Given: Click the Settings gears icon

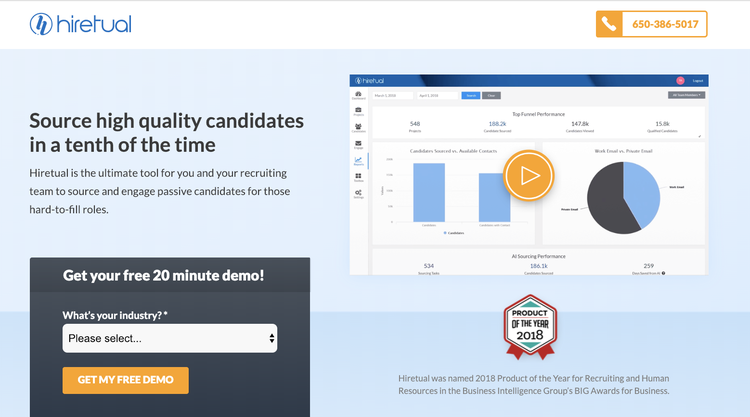Looking at the screenshot, I should [x=358, y=194].
